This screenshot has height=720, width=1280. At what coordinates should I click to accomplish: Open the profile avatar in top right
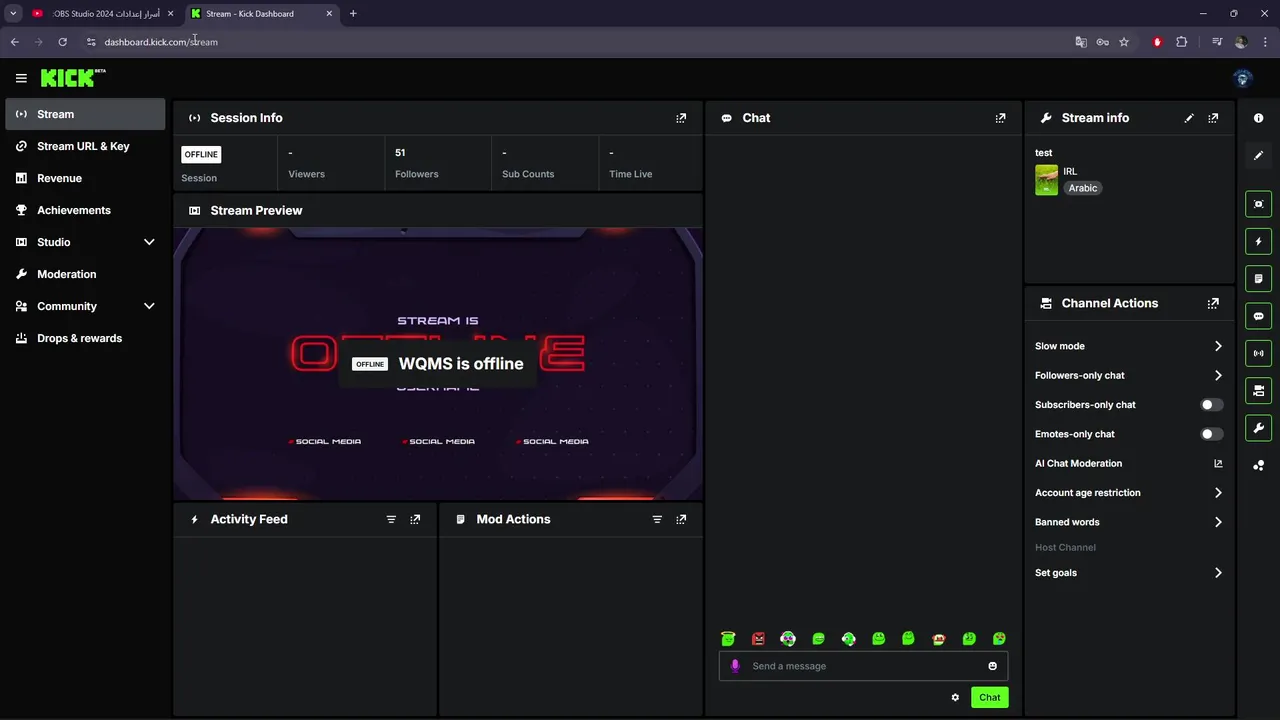click(1243, 78)
